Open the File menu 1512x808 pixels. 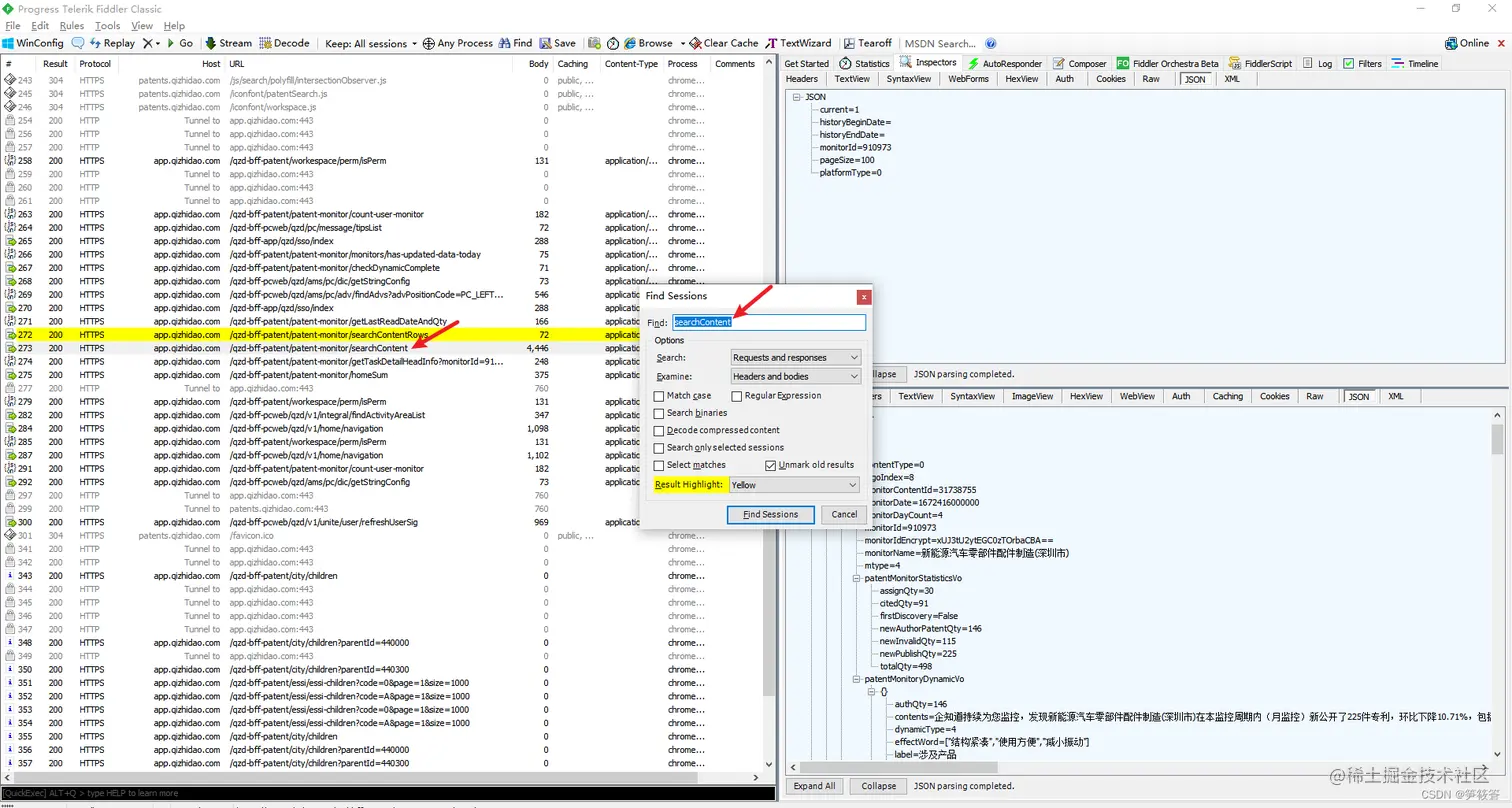(x=13, y=25)
